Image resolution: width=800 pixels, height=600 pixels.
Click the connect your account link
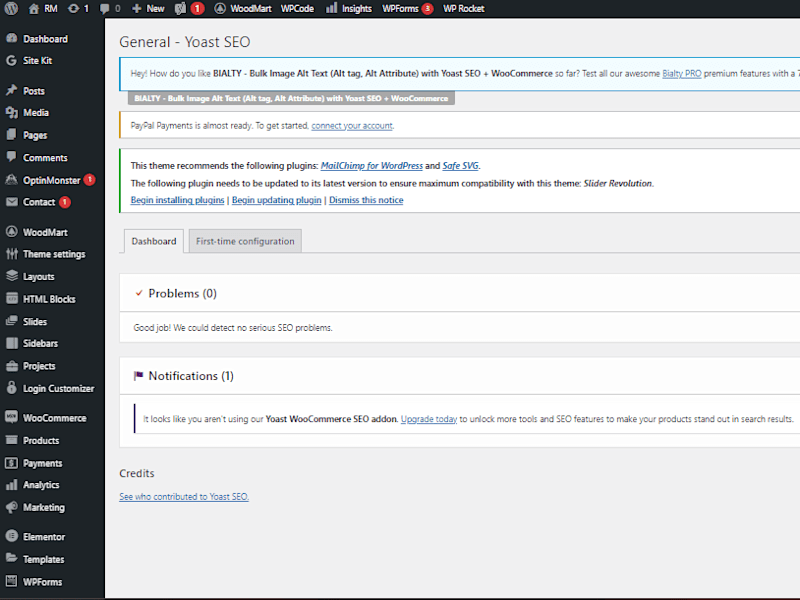point(352,126)
